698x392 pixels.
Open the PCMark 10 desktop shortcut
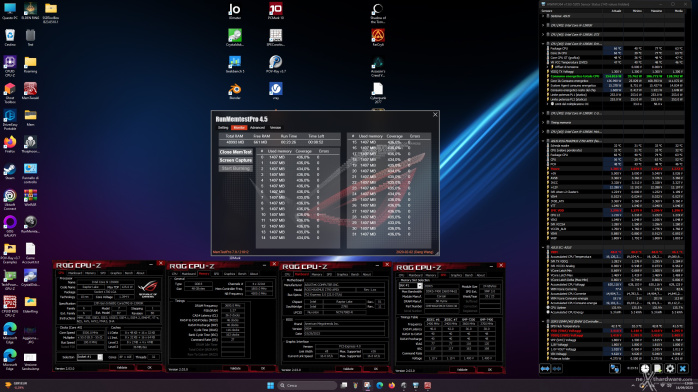coord(276,11)
